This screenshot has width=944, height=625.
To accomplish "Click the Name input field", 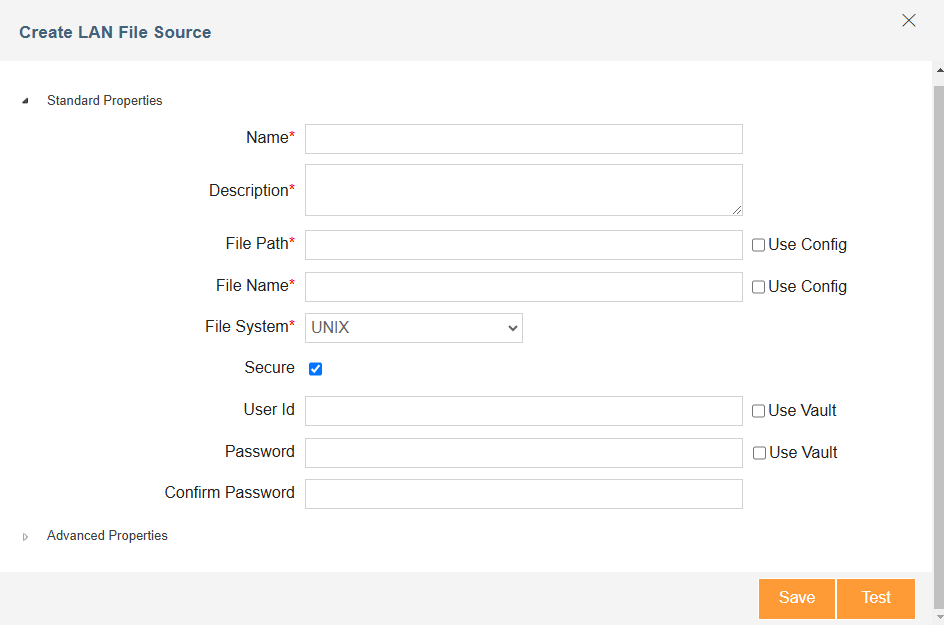I will click(x=524, y=139).
